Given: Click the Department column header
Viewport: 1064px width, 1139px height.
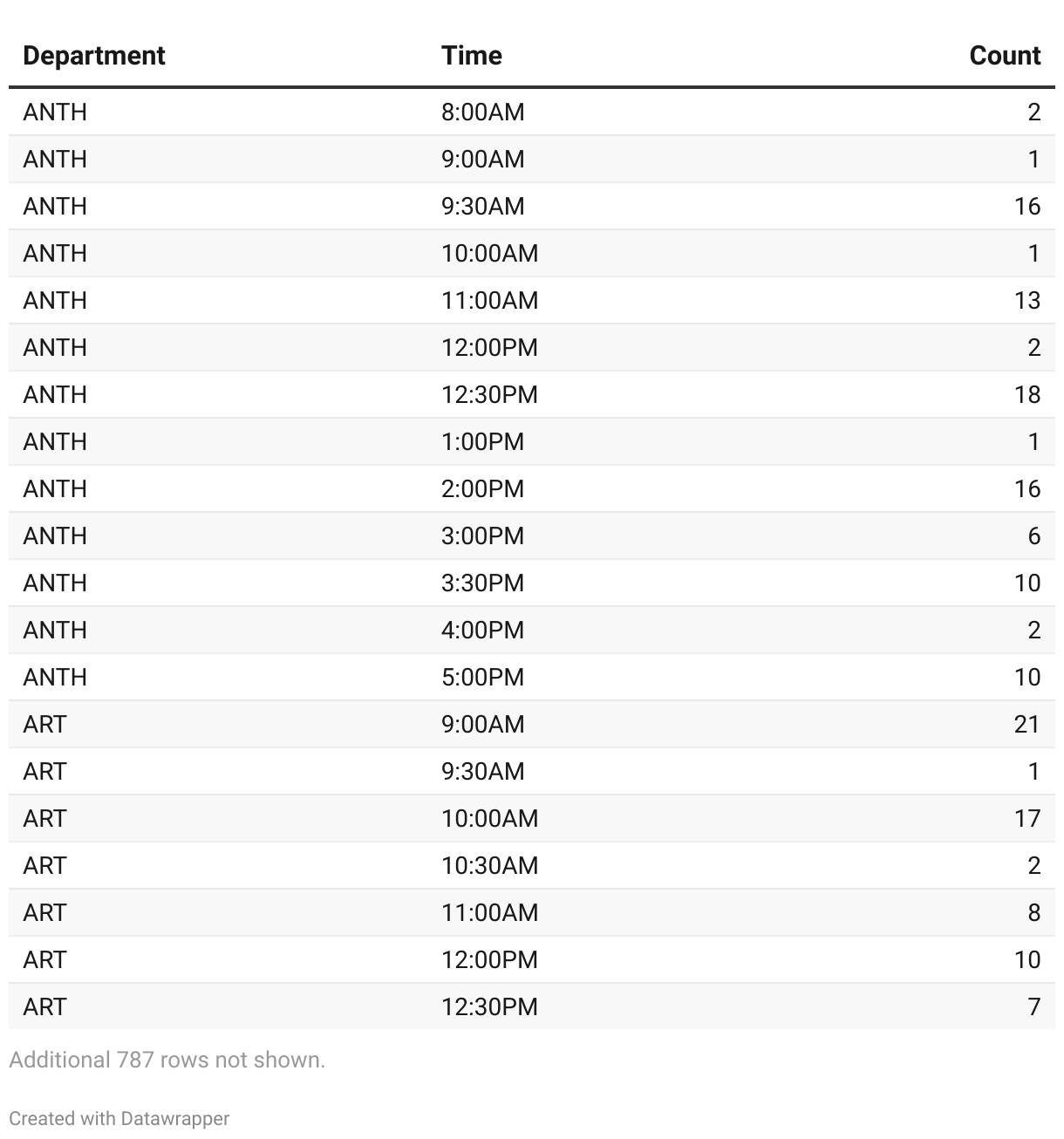Looking at the screenshot, I should click(x=94, y=56).
